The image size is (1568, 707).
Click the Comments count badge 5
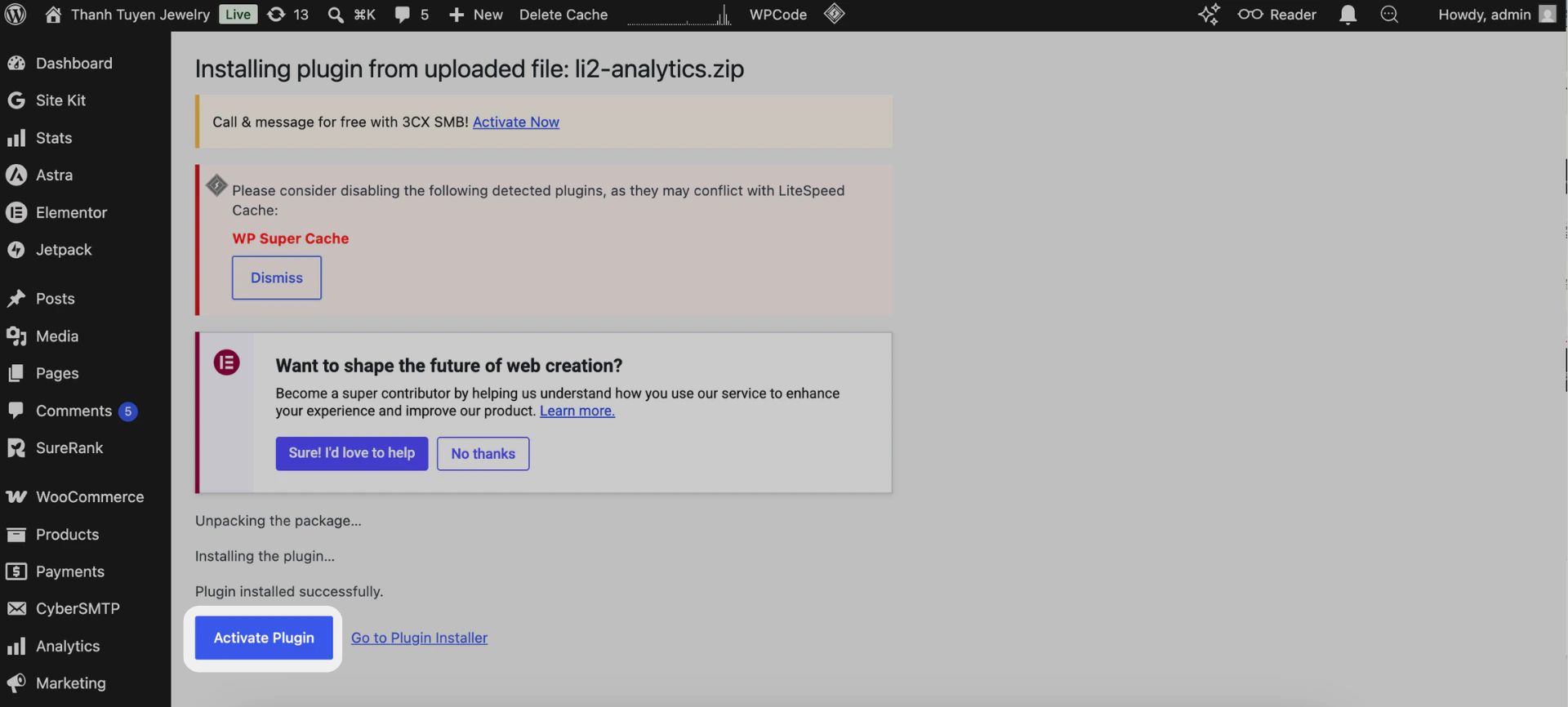tap(127, 411)
